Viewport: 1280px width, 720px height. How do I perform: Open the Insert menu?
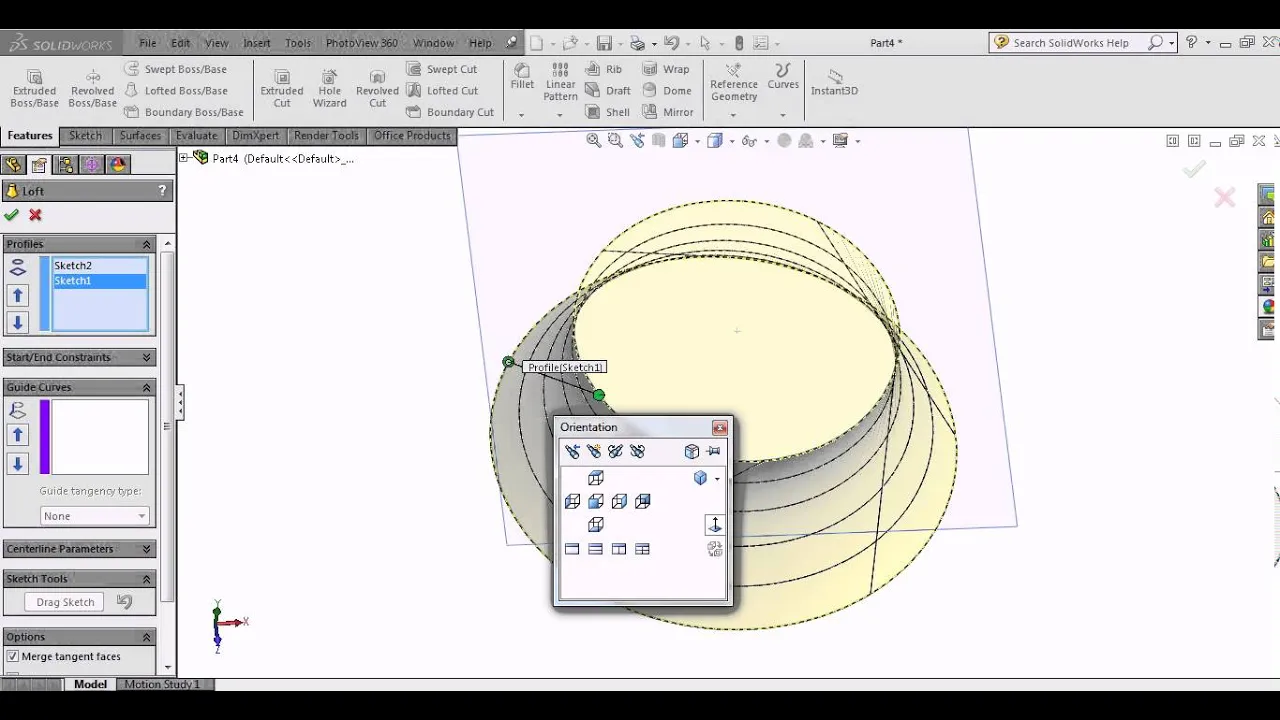click(256, 43)
